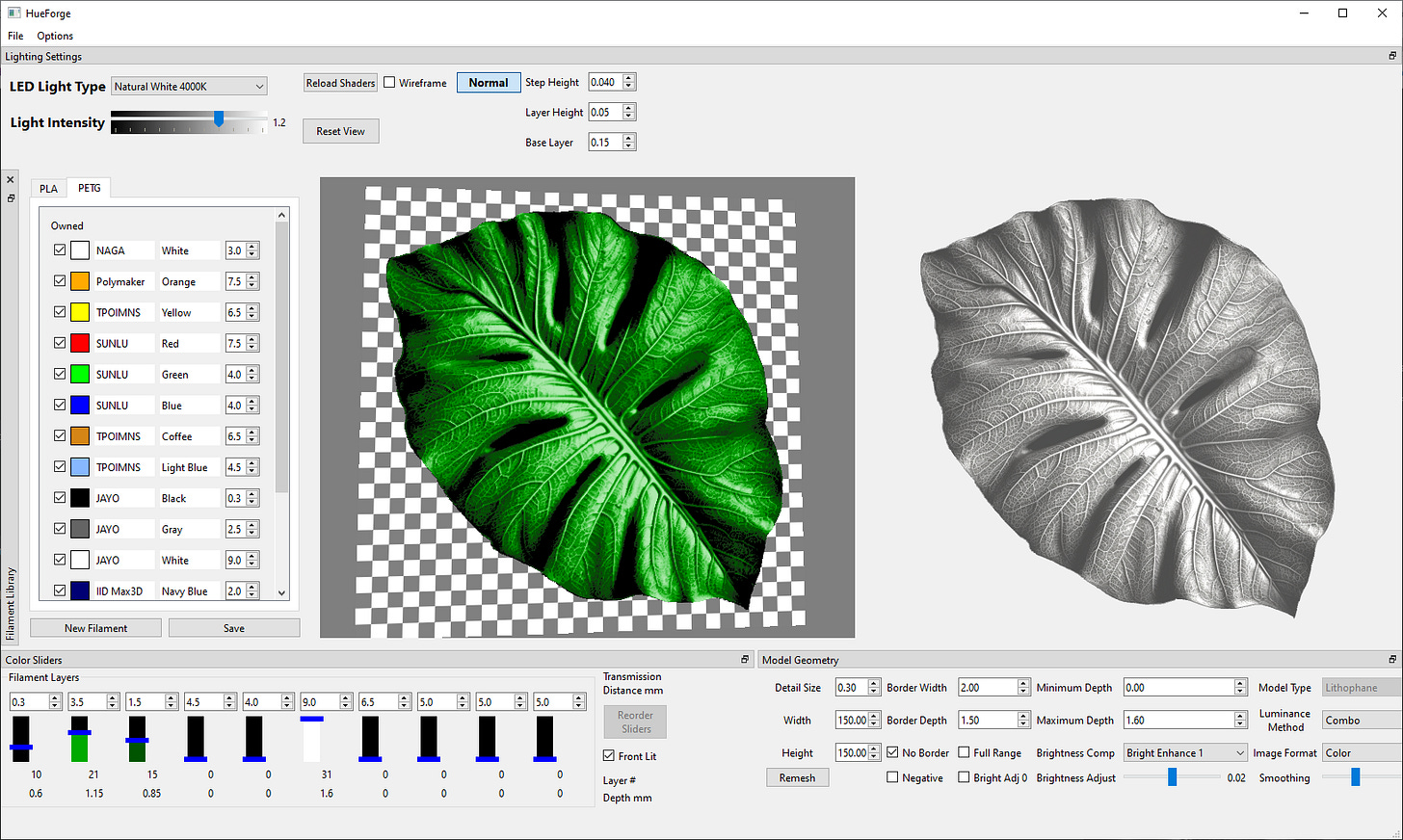Close the Filament Library side panel
The width and height of the screenshot is (1403, 840).
[x=11, y=180]
